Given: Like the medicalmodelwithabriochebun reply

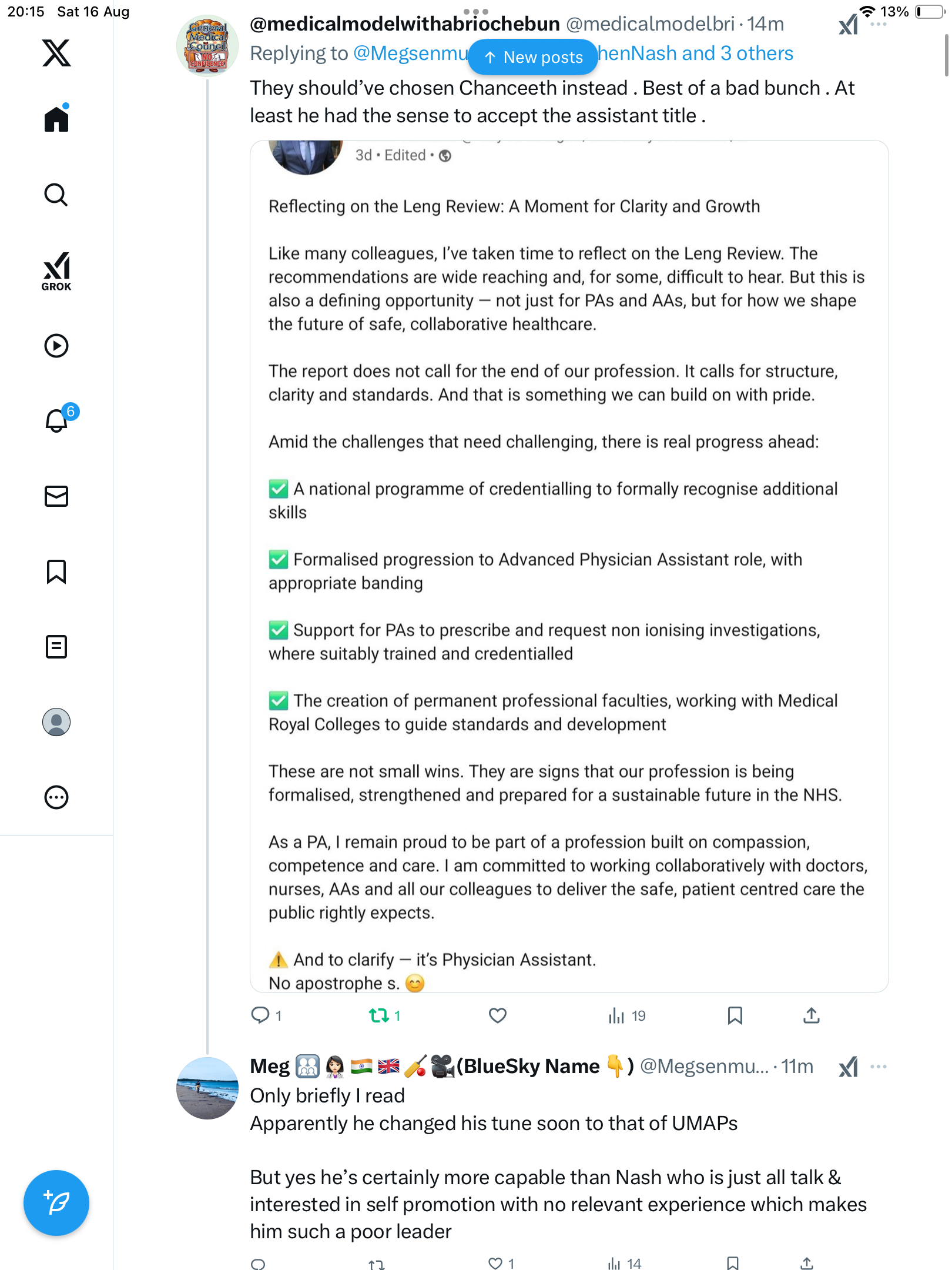Looking at the screenshot, I should point(497,1015).
